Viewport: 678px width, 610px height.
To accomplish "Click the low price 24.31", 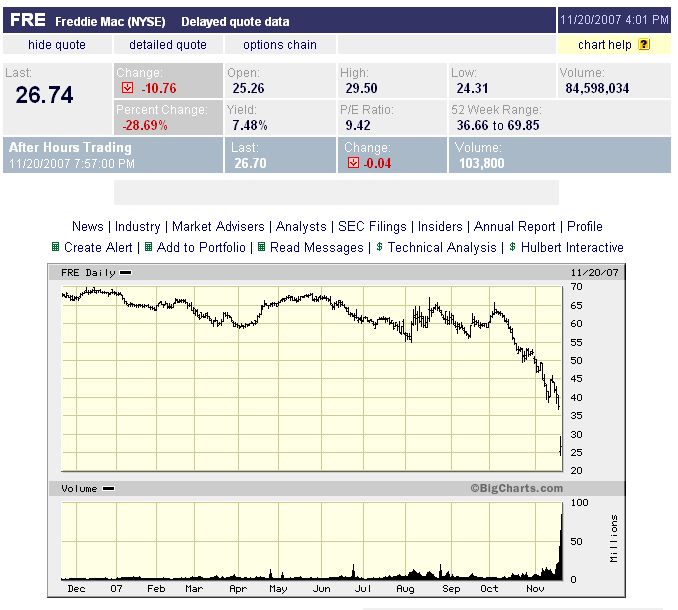I will (x=472, y=88).
